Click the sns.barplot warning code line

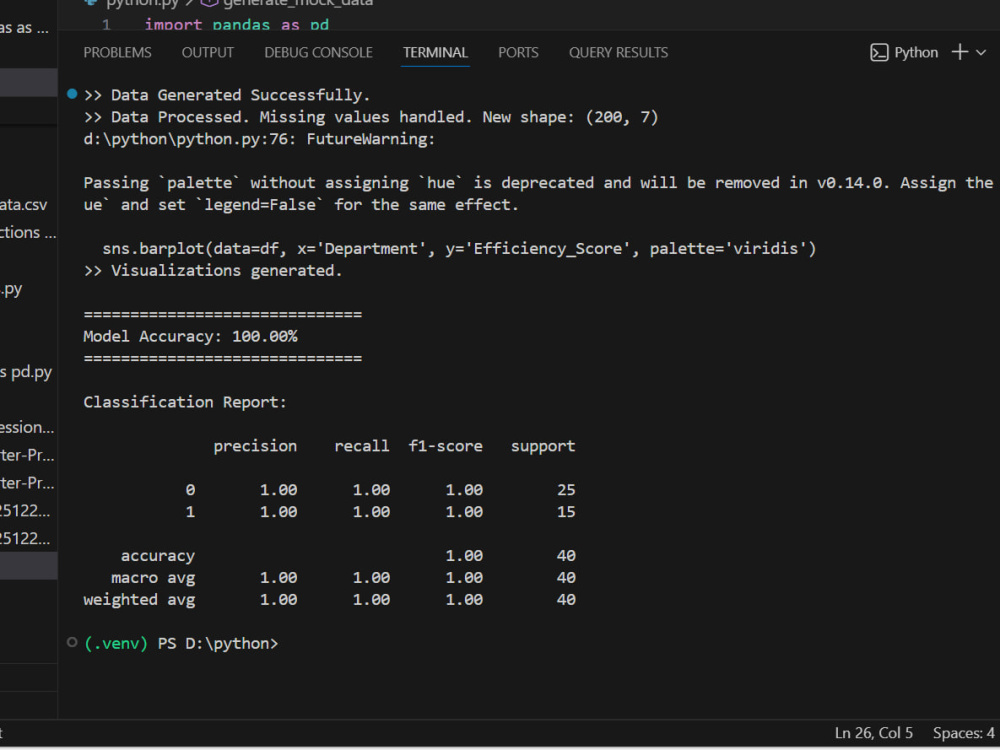459,249
